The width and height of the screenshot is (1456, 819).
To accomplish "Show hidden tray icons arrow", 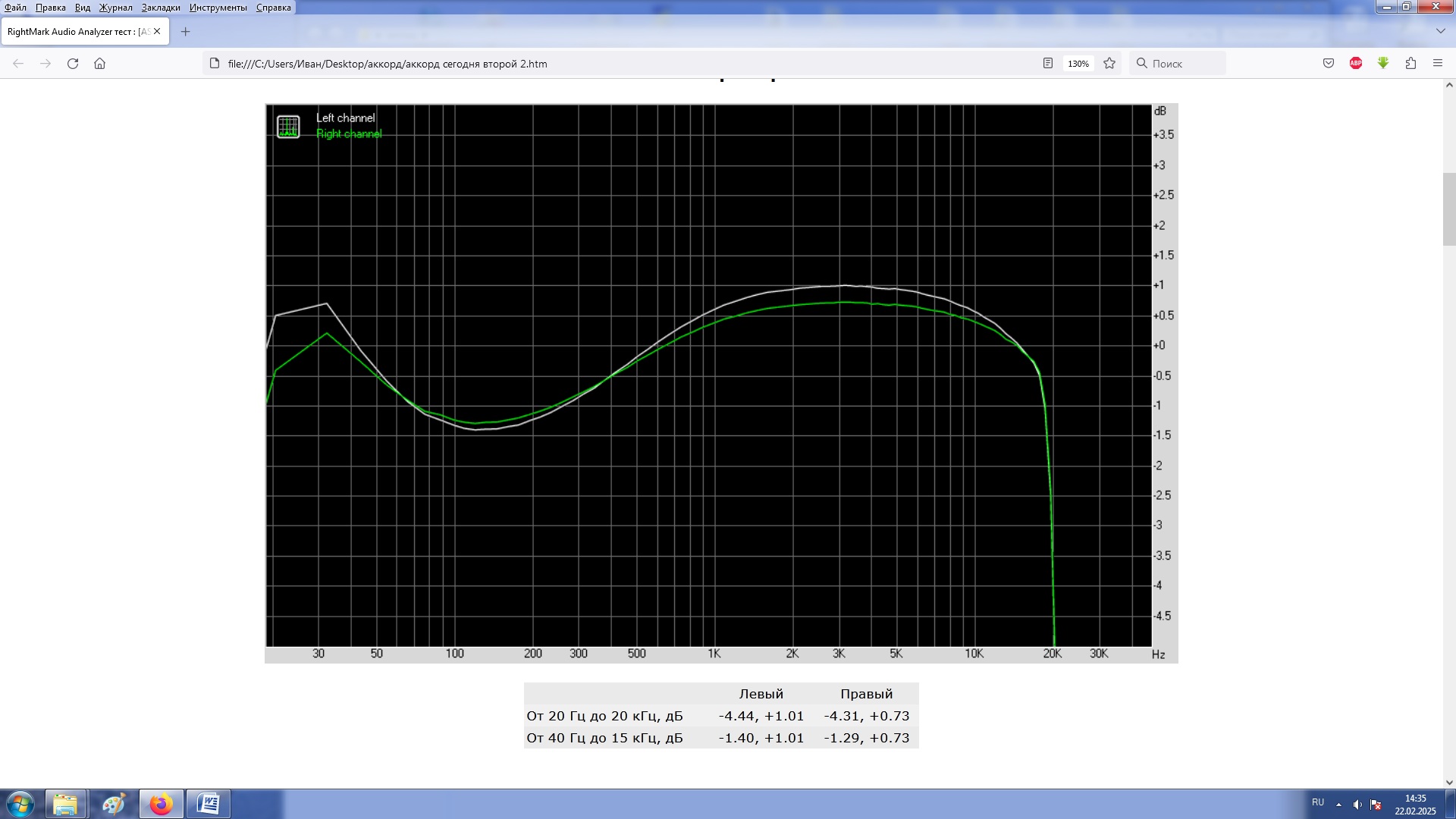I will [1338, 805].
